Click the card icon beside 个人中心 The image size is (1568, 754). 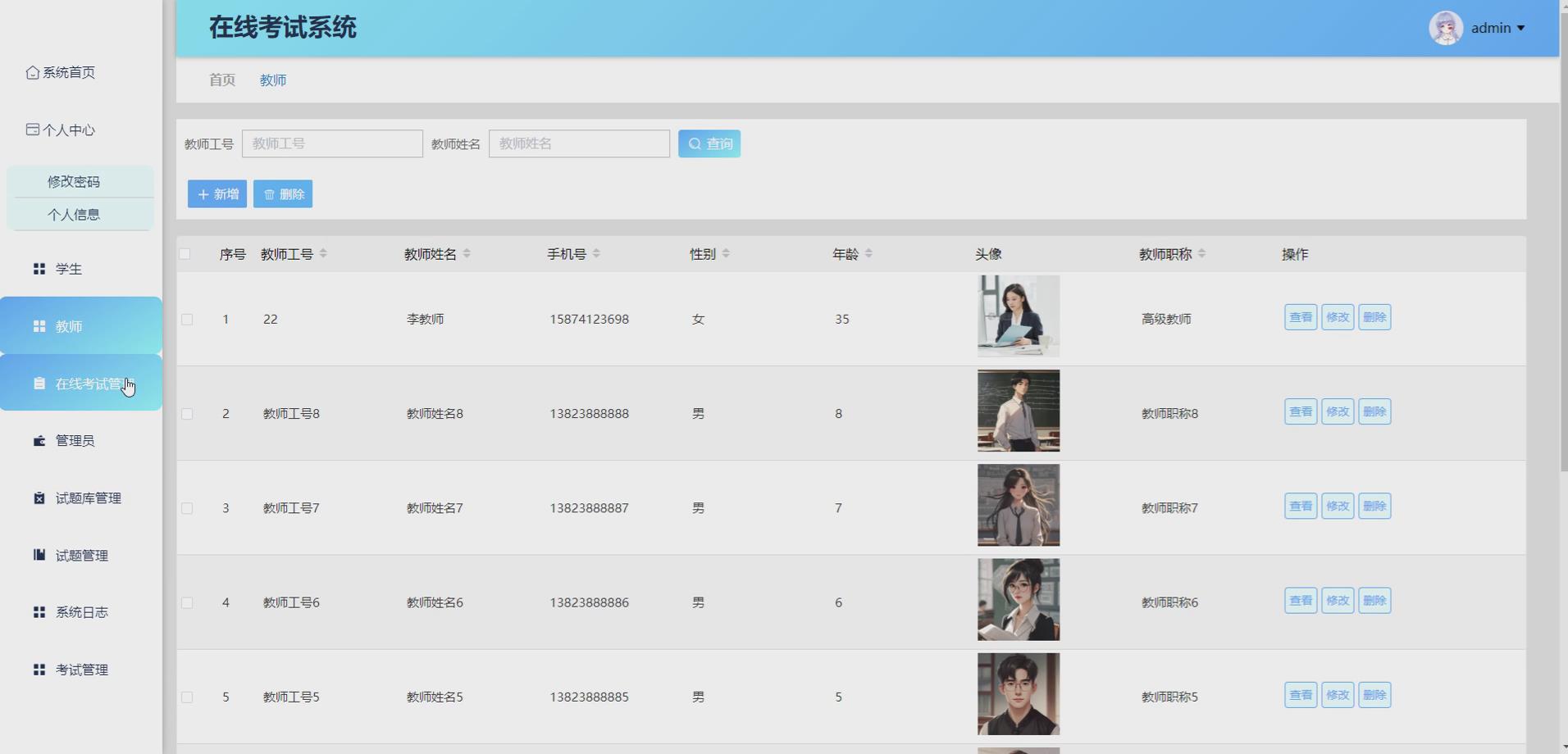[33, 129]
